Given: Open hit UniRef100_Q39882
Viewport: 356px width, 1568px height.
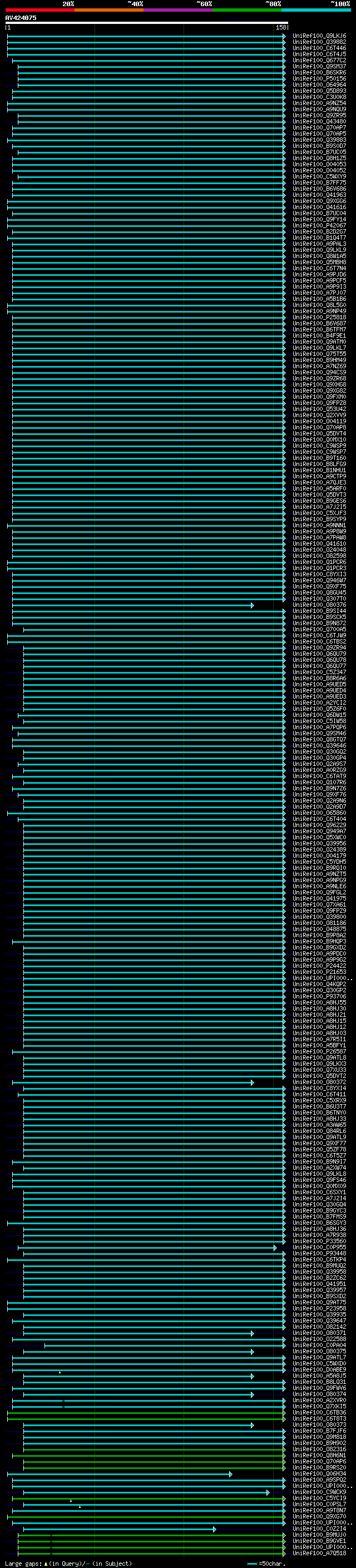Looking at the screenshot, I should (319, 42).
